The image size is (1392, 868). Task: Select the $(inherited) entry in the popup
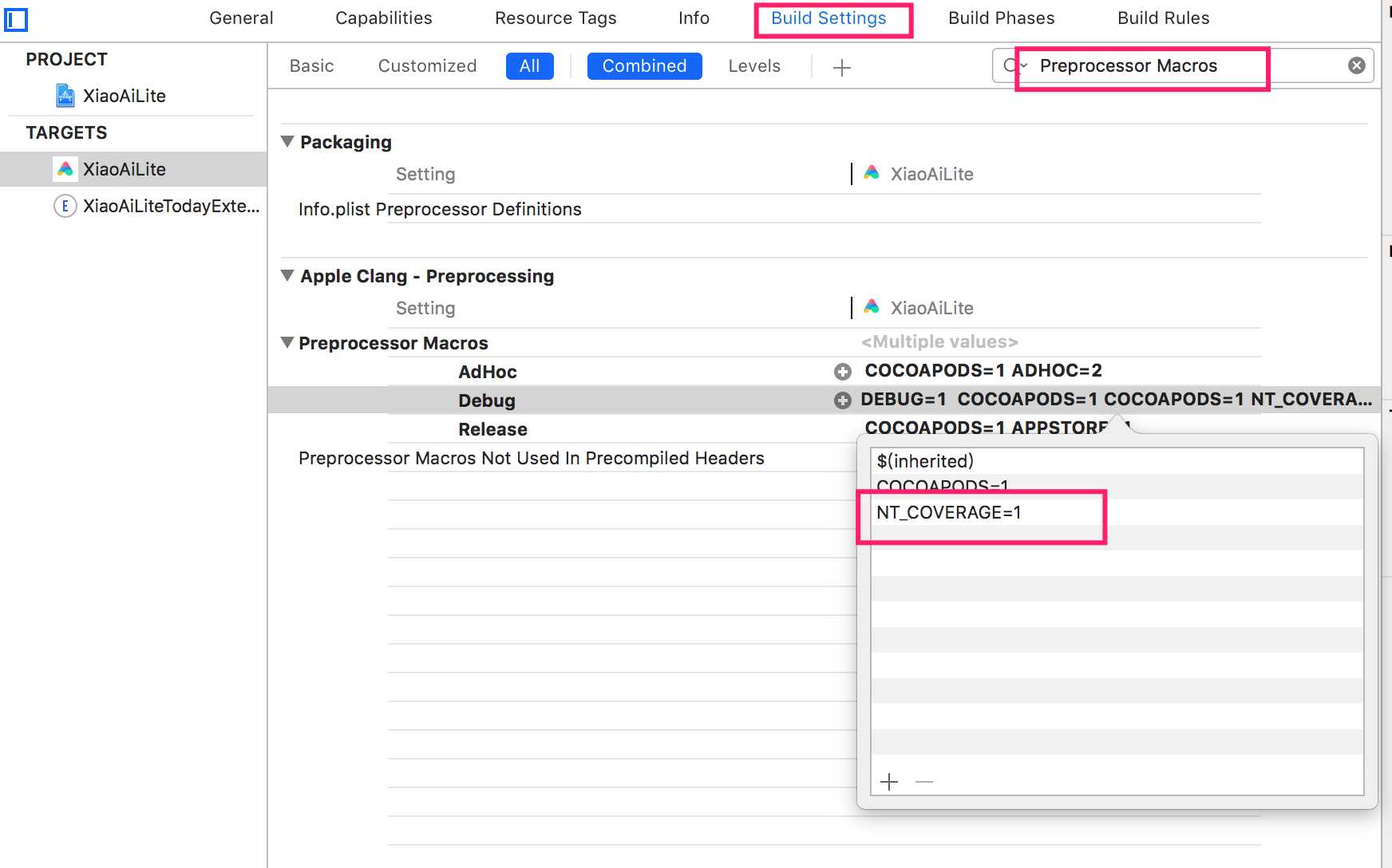click(1117, 461)
